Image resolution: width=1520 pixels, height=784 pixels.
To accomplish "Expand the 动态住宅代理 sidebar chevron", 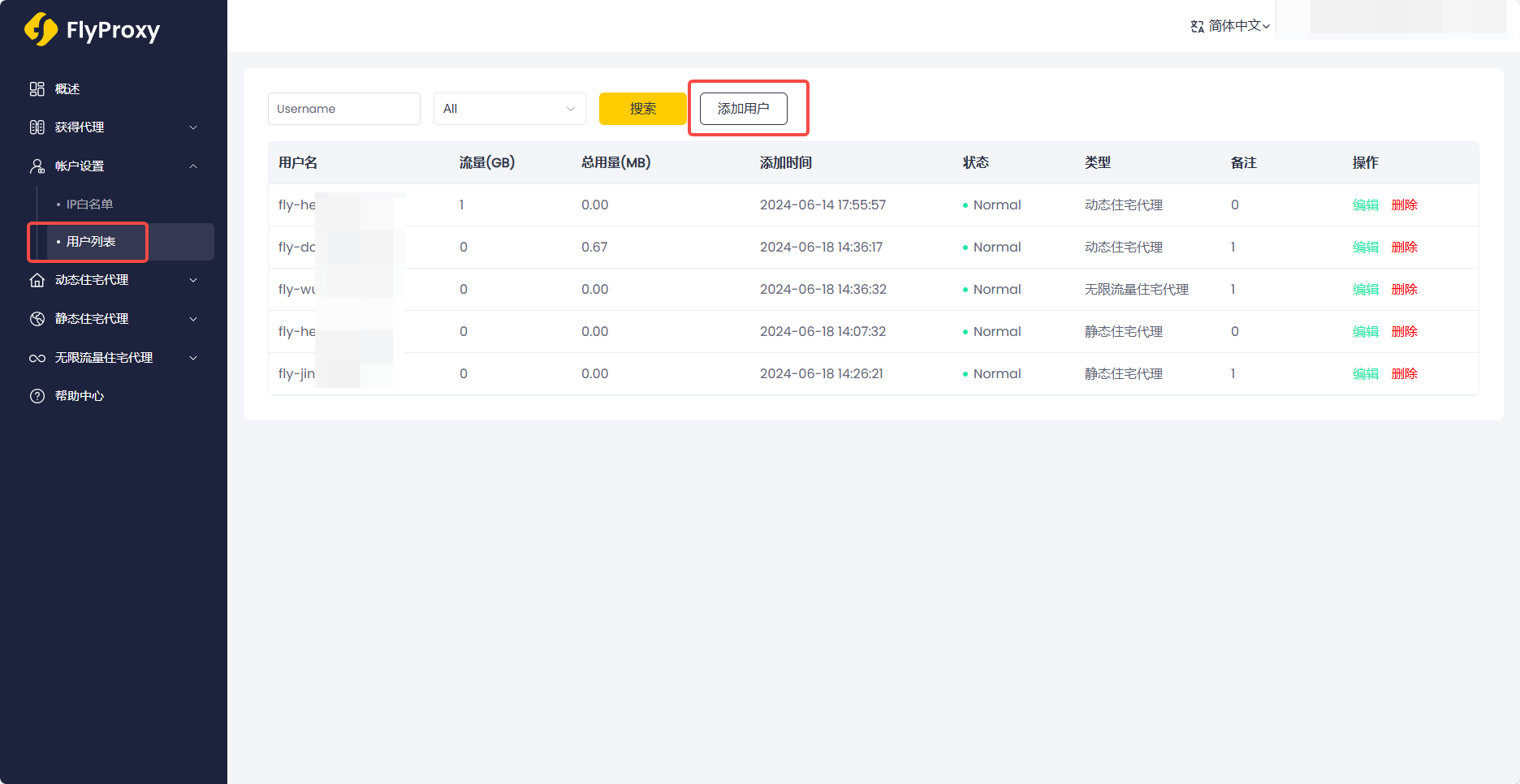I will click(193, 280).
